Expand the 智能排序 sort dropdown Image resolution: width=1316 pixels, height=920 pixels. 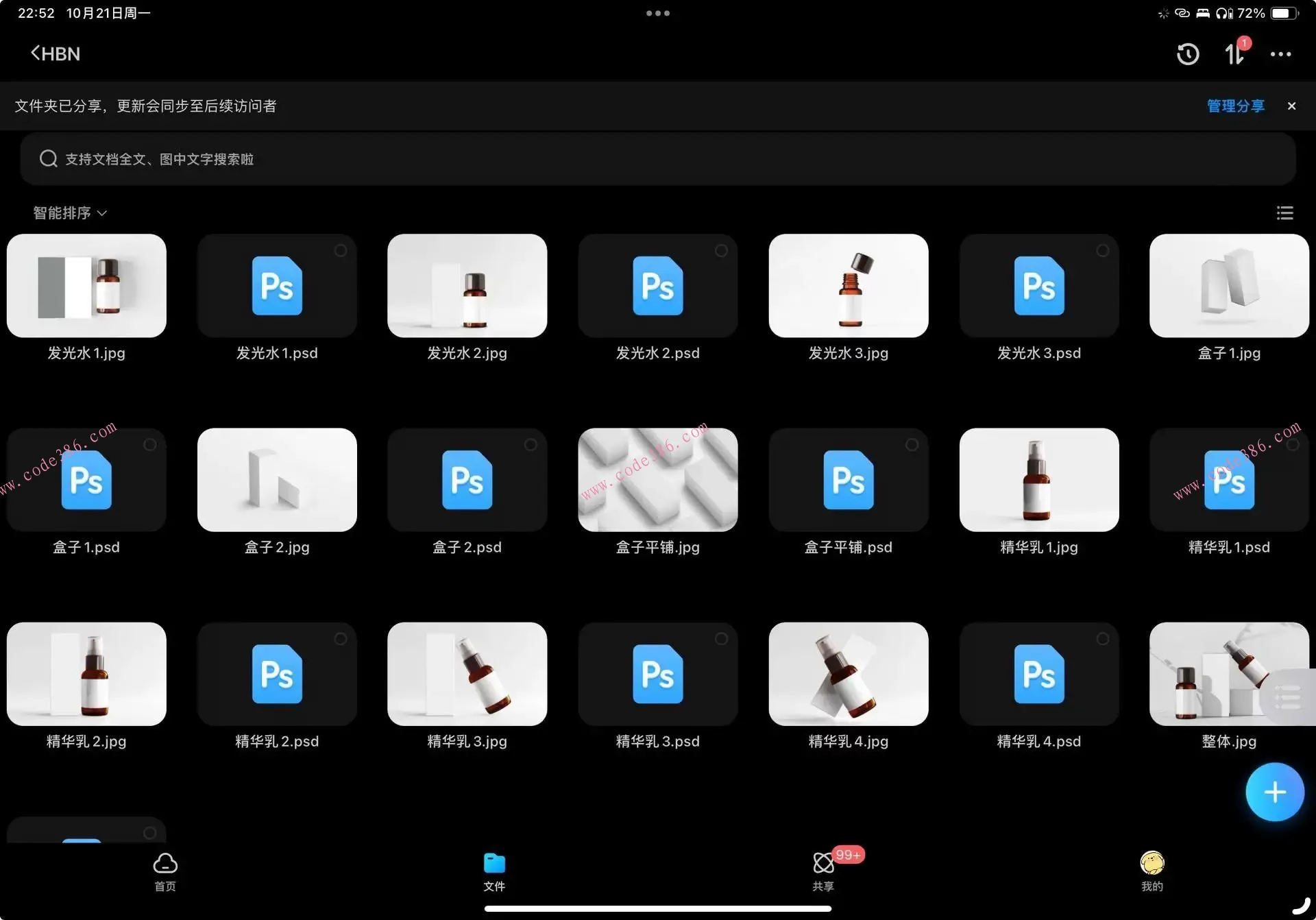70,213
